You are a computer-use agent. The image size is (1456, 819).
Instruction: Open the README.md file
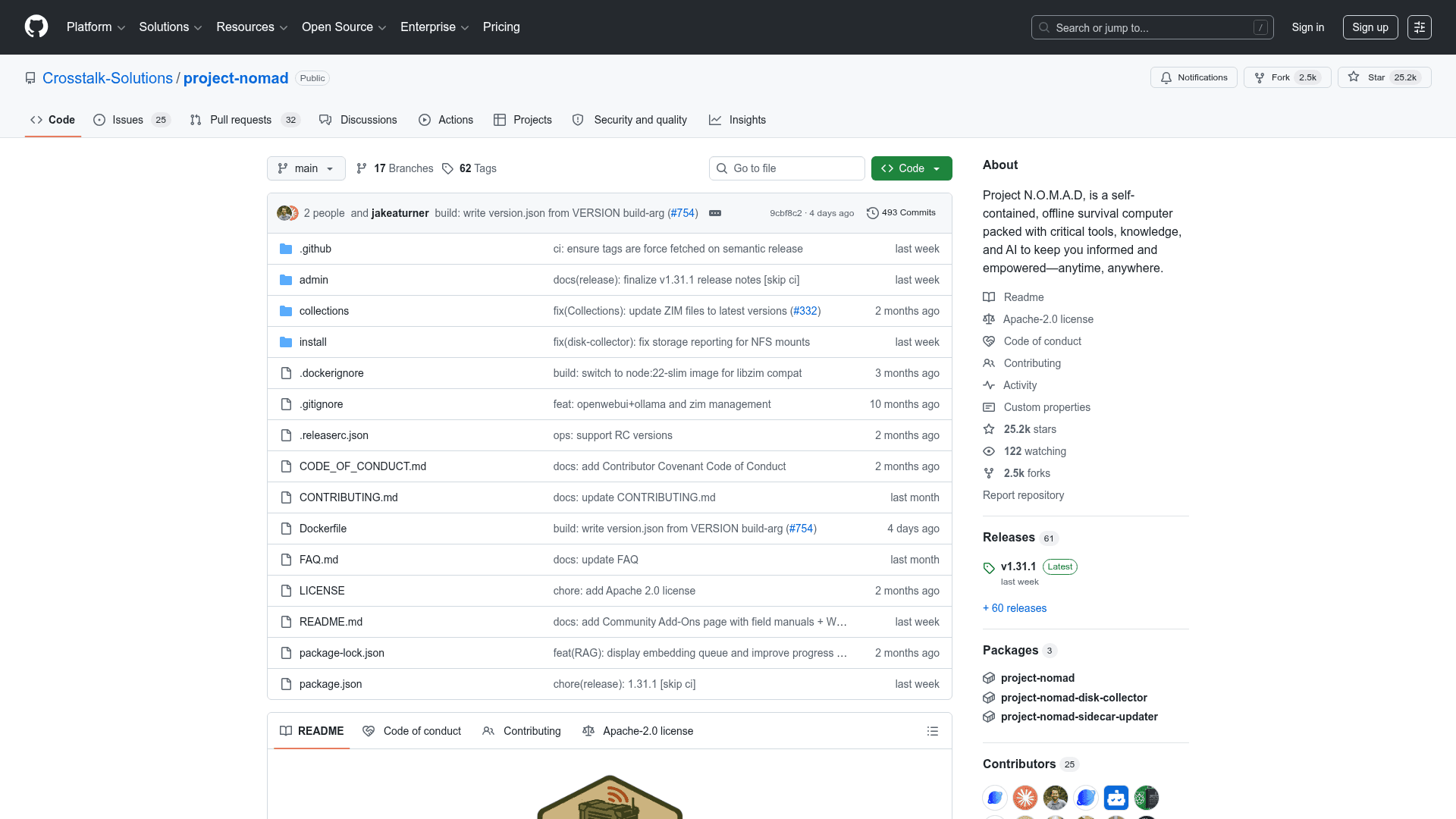point(331,622)
